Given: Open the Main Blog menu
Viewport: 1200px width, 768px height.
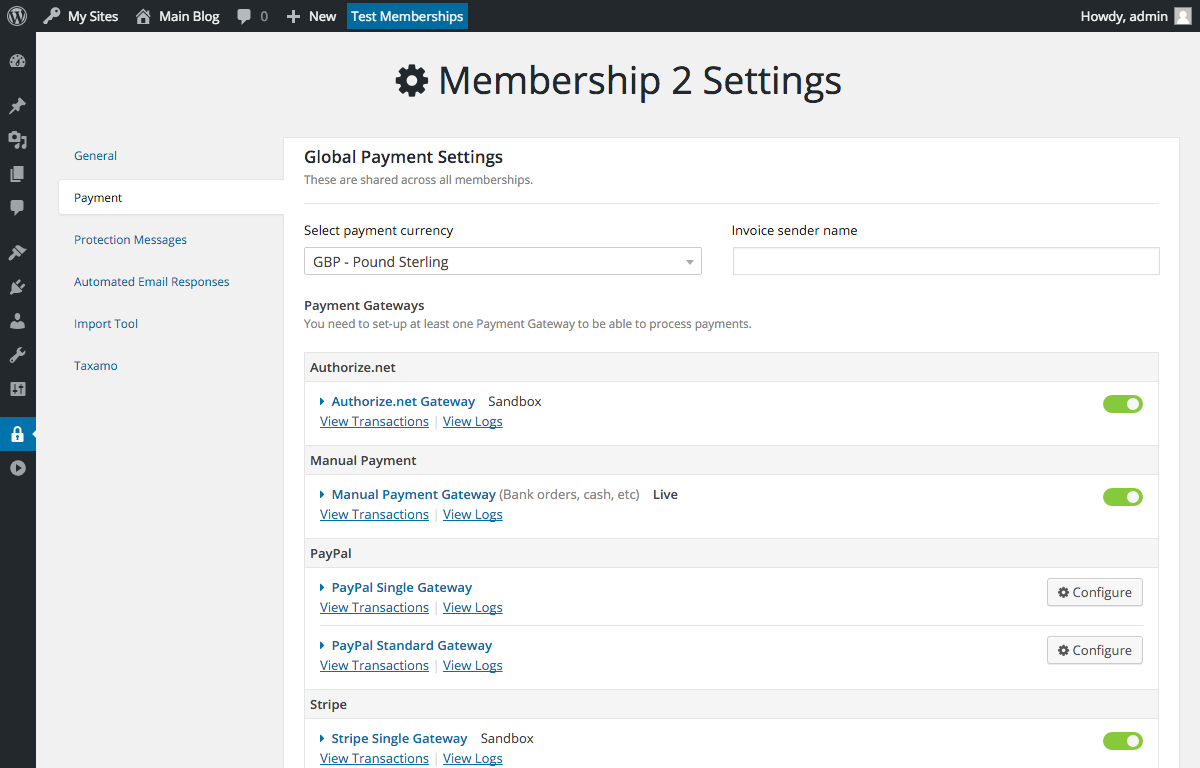Looking at the screenshot, I should [177, 16].
